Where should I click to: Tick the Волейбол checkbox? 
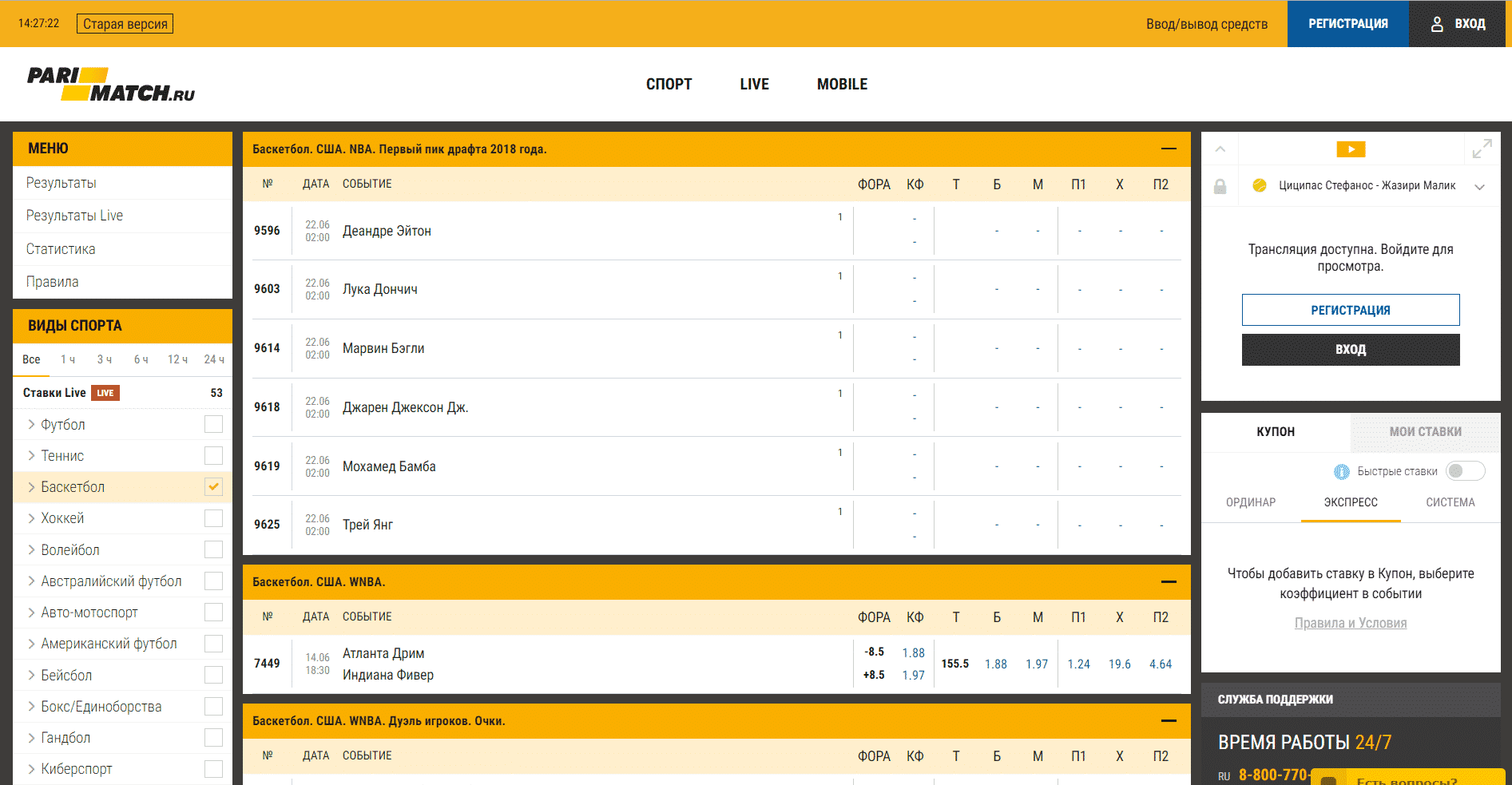(x=213, y=549)
